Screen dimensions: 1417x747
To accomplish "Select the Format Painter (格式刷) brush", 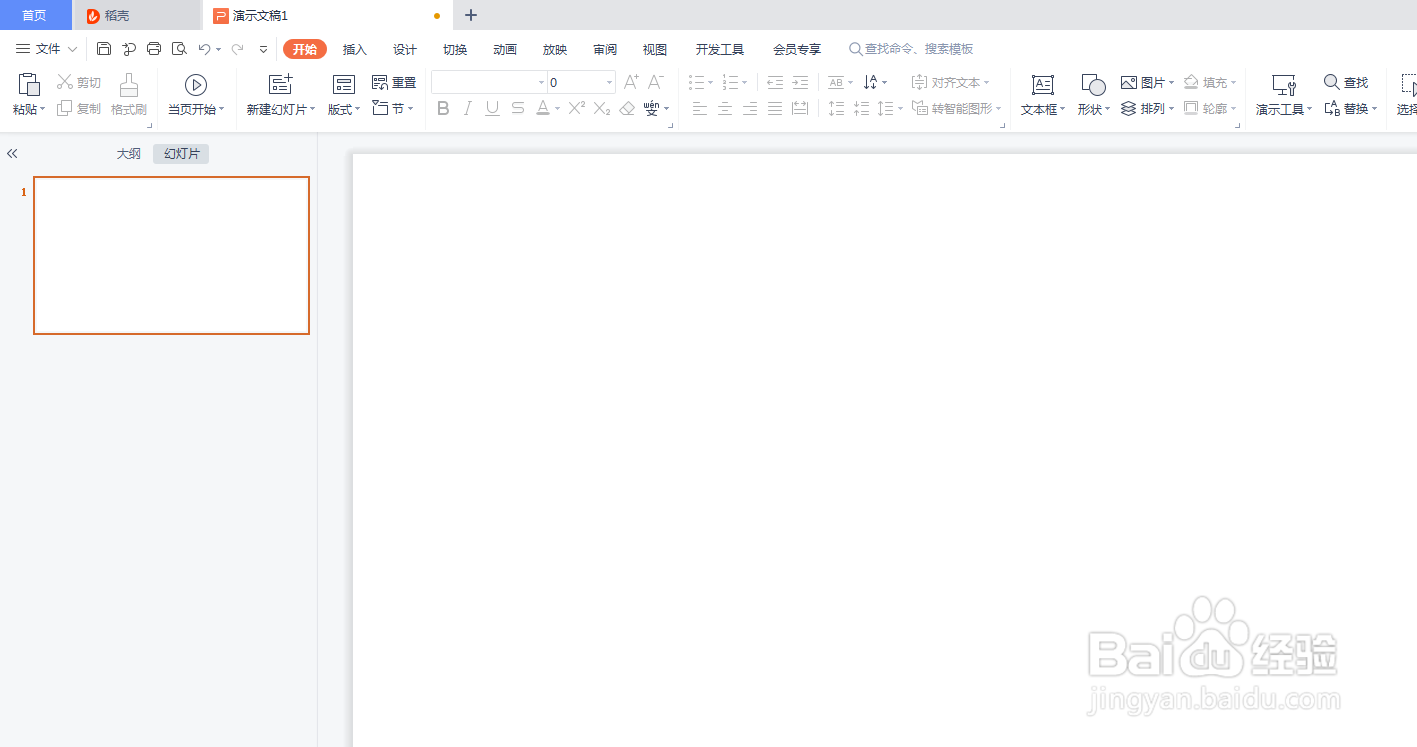I will tap(129, 95).
